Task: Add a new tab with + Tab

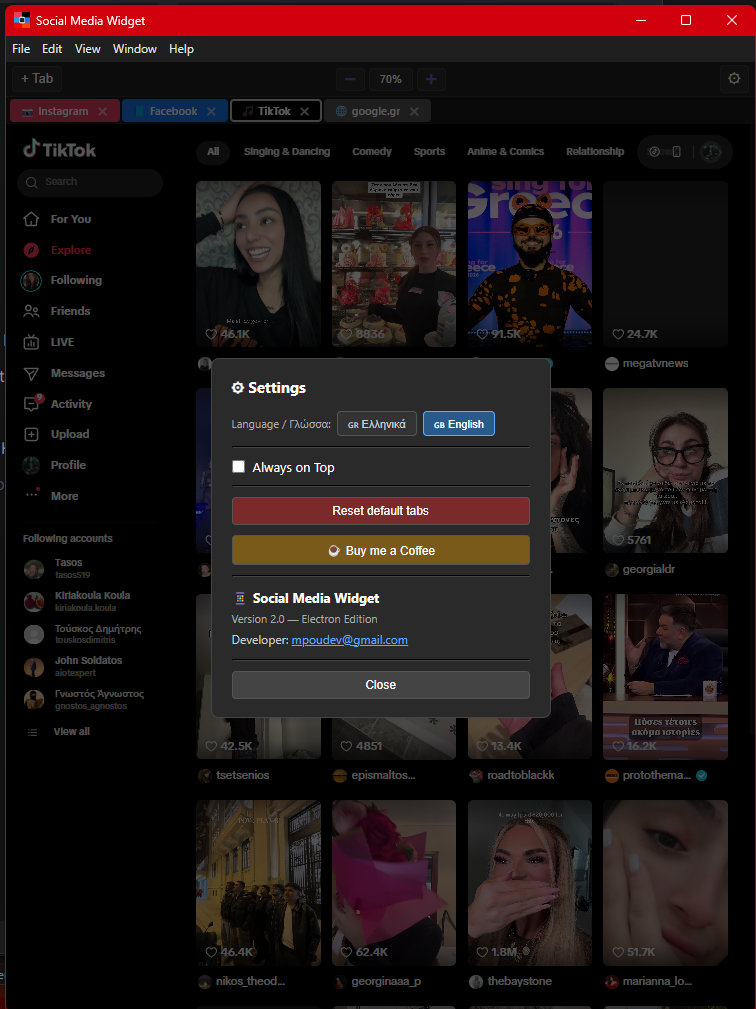Action: click(x=37, y=79)
